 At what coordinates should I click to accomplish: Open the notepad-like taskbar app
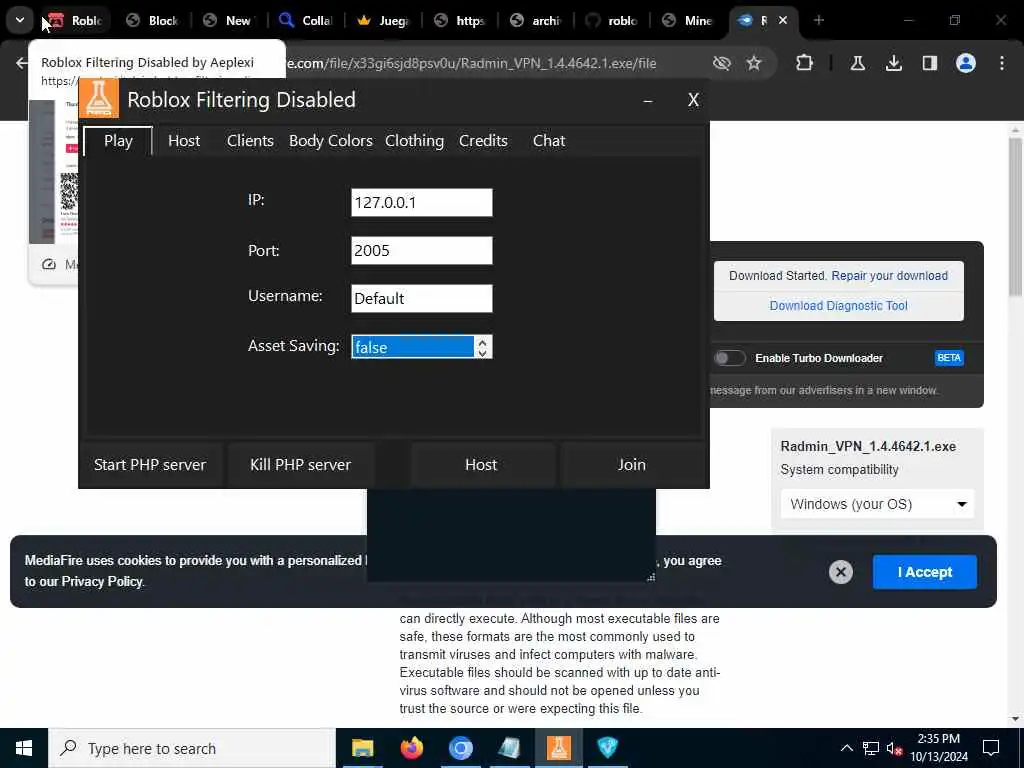click(x=509, y=748)
